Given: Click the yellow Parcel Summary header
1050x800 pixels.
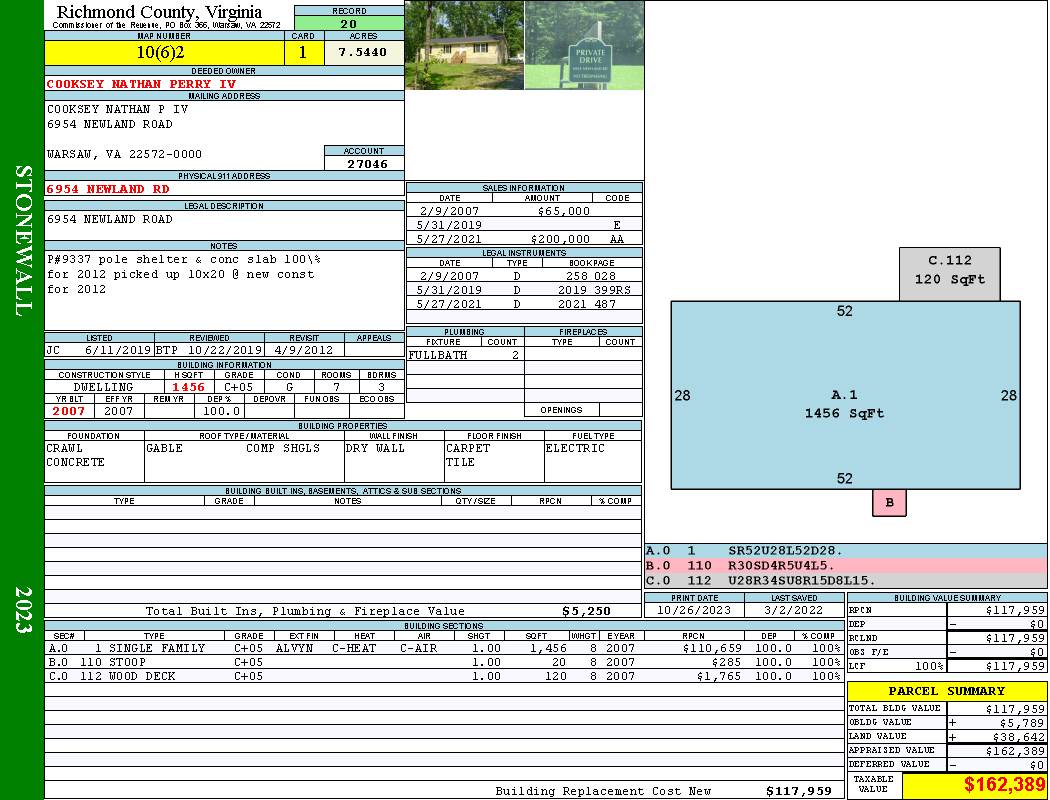Looking at the screenshot, I should coord(946,691).
